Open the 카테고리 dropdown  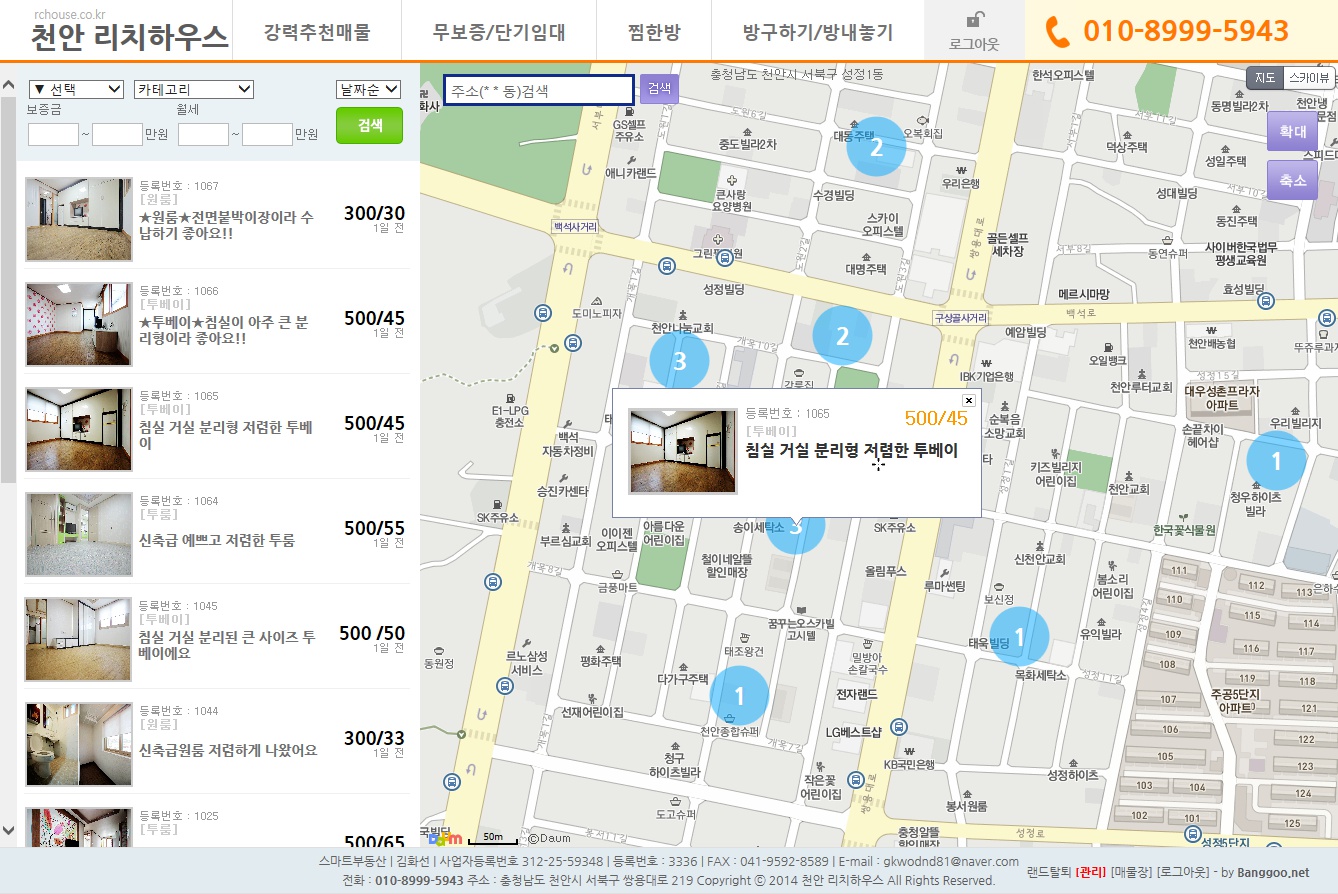[194, 89]
